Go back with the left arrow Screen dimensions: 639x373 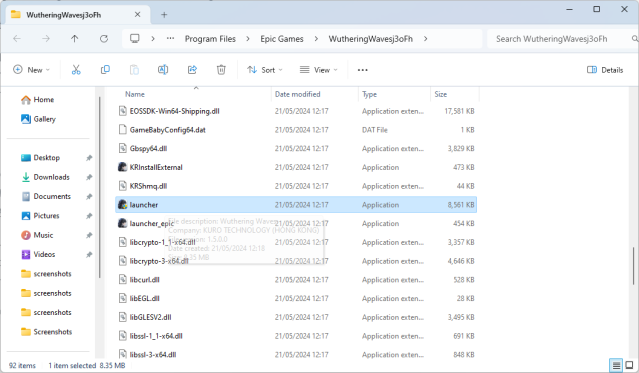17,39
